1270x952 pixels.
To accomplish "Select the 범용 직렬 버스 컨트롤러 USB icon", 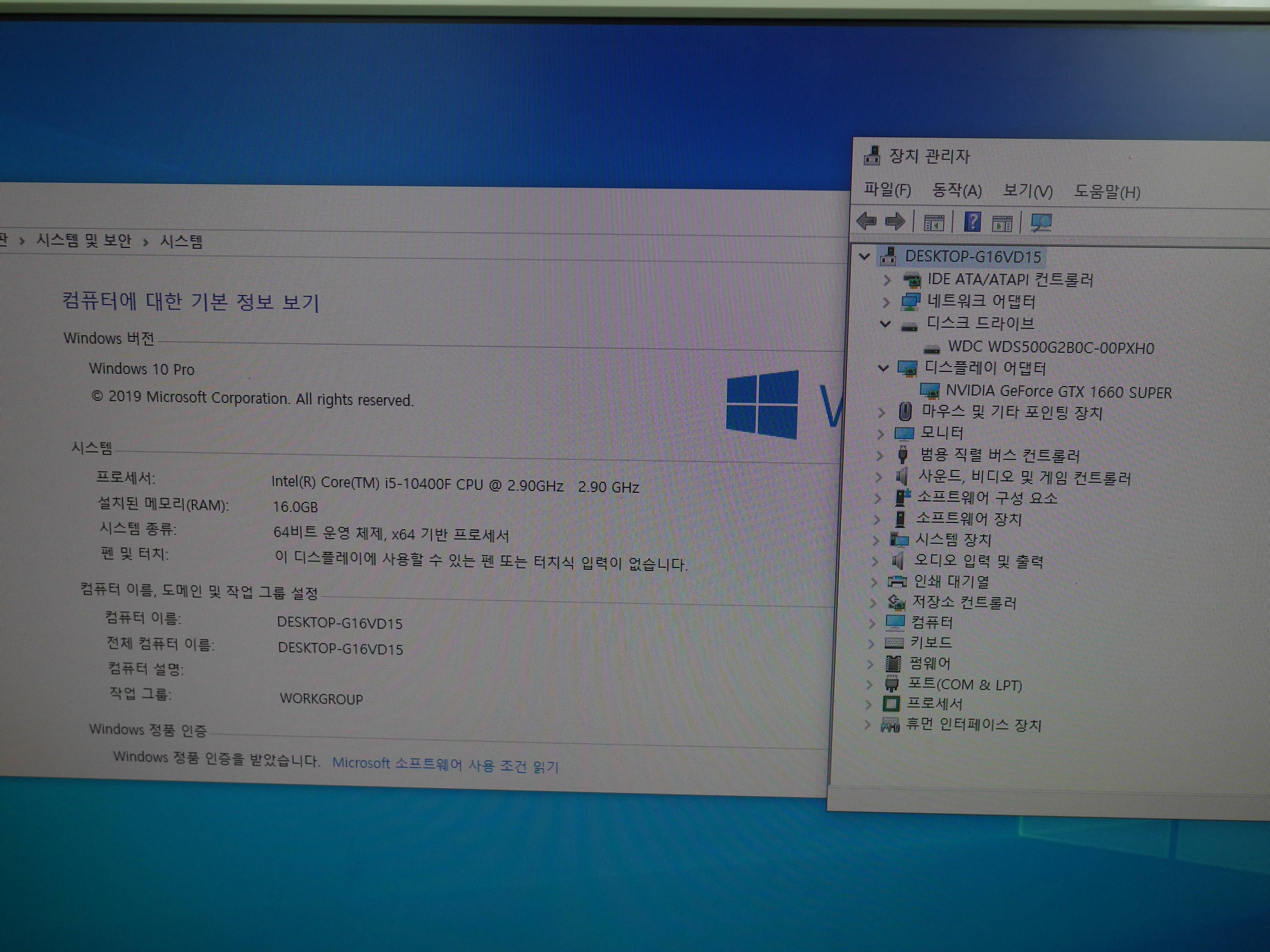I will pos(903,454).
